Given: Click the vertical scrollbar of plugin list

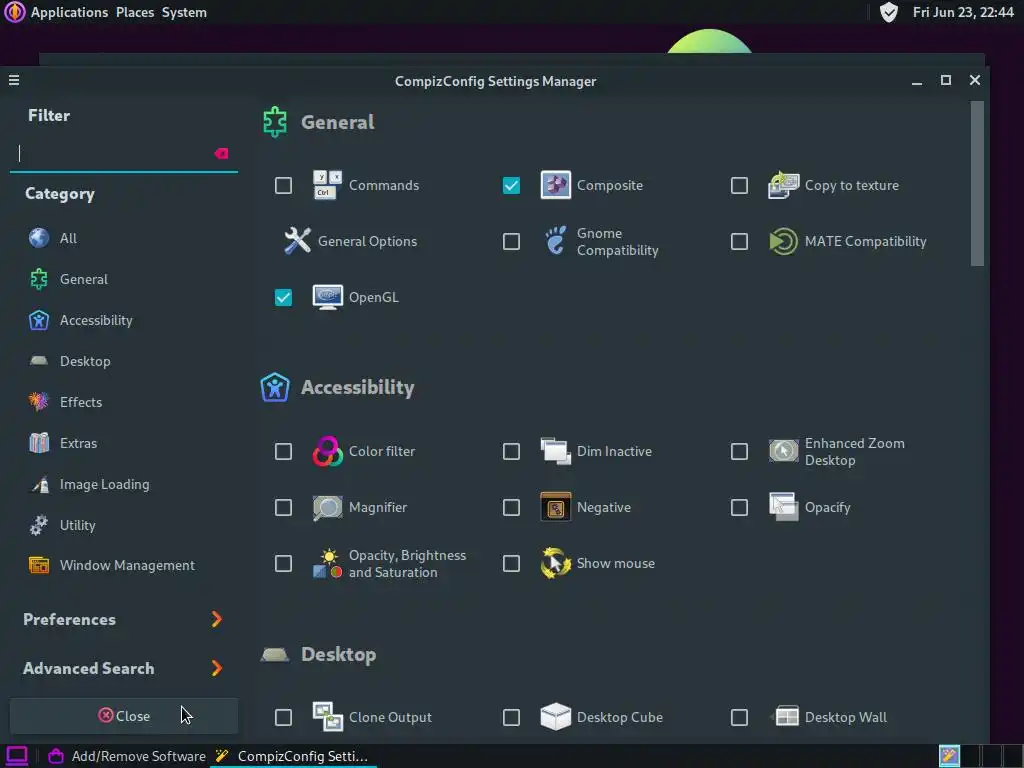Looking at the screenshot, I should click(x=977, y=184).
